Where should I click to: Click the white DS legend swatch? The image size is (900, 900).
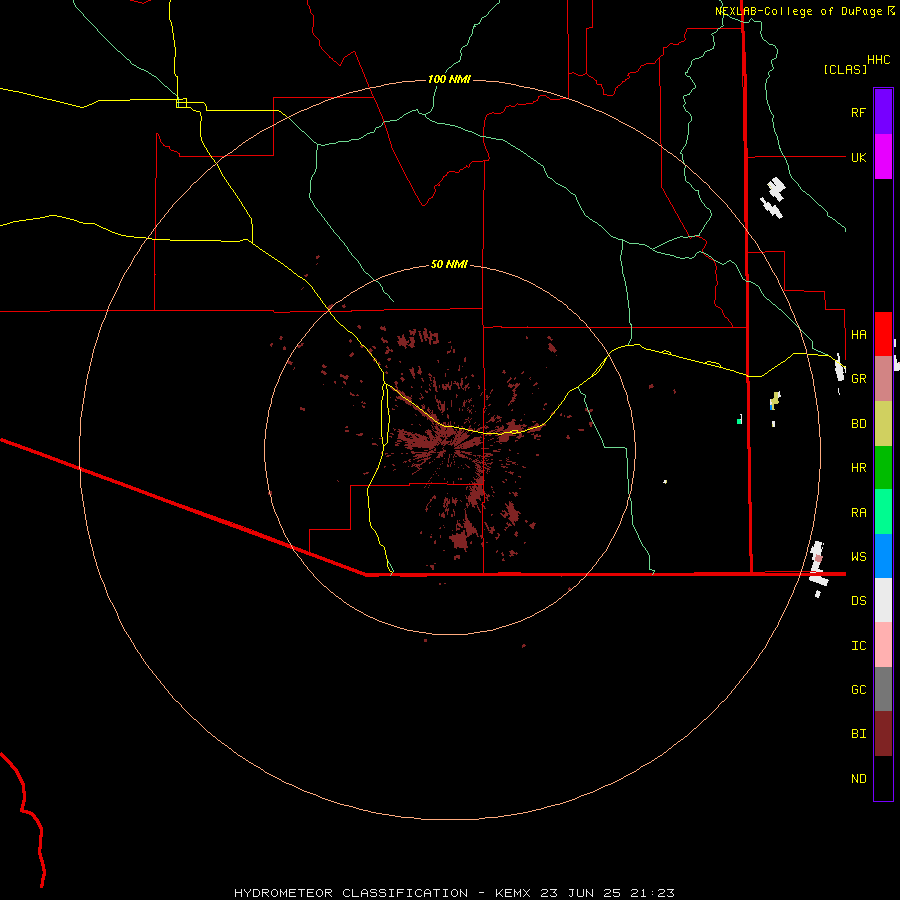coord(883,600)
